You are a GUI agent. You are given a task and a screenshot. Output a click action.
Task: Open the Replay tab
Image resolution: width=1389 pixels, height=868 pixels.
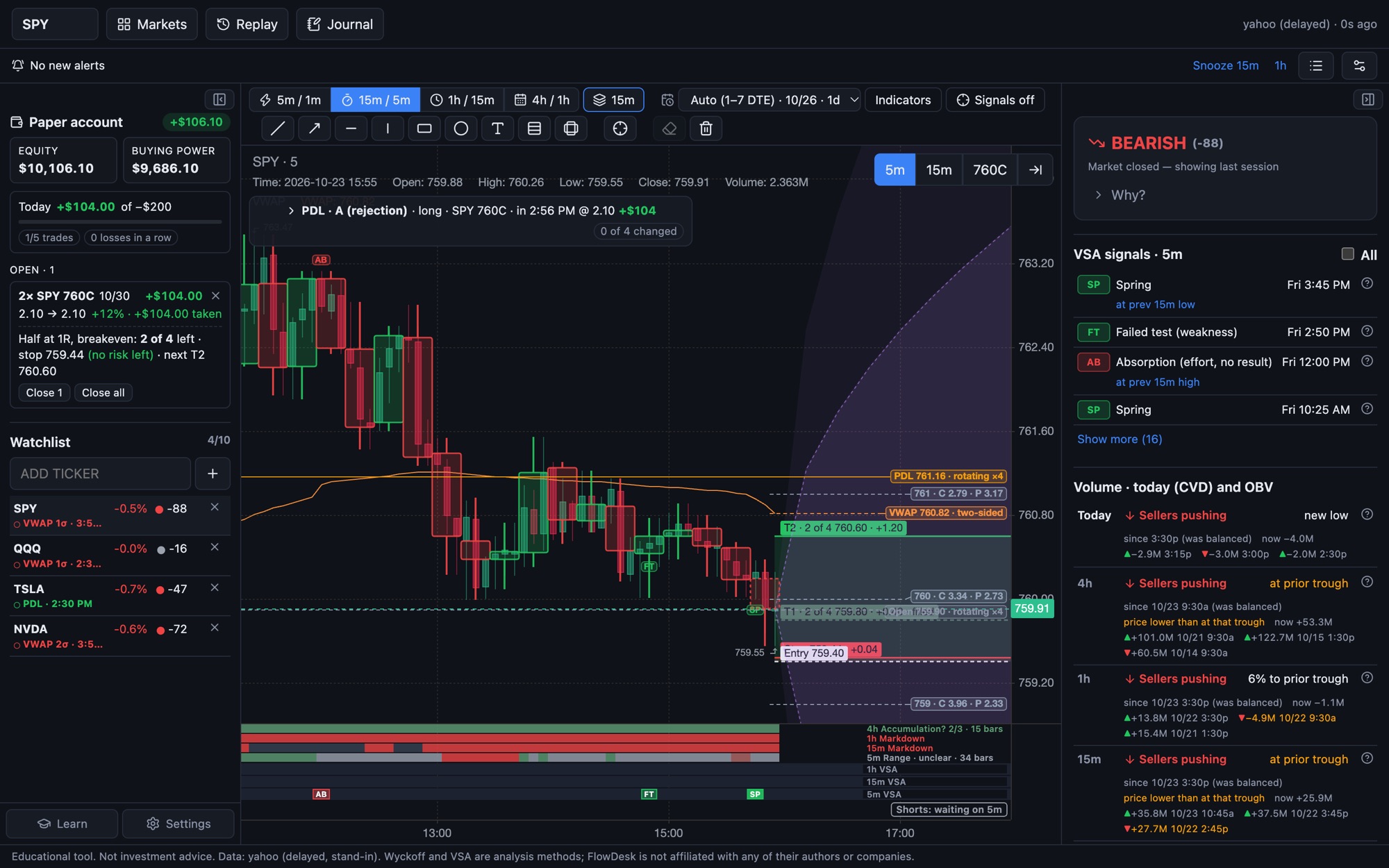[x=247, y=24]
